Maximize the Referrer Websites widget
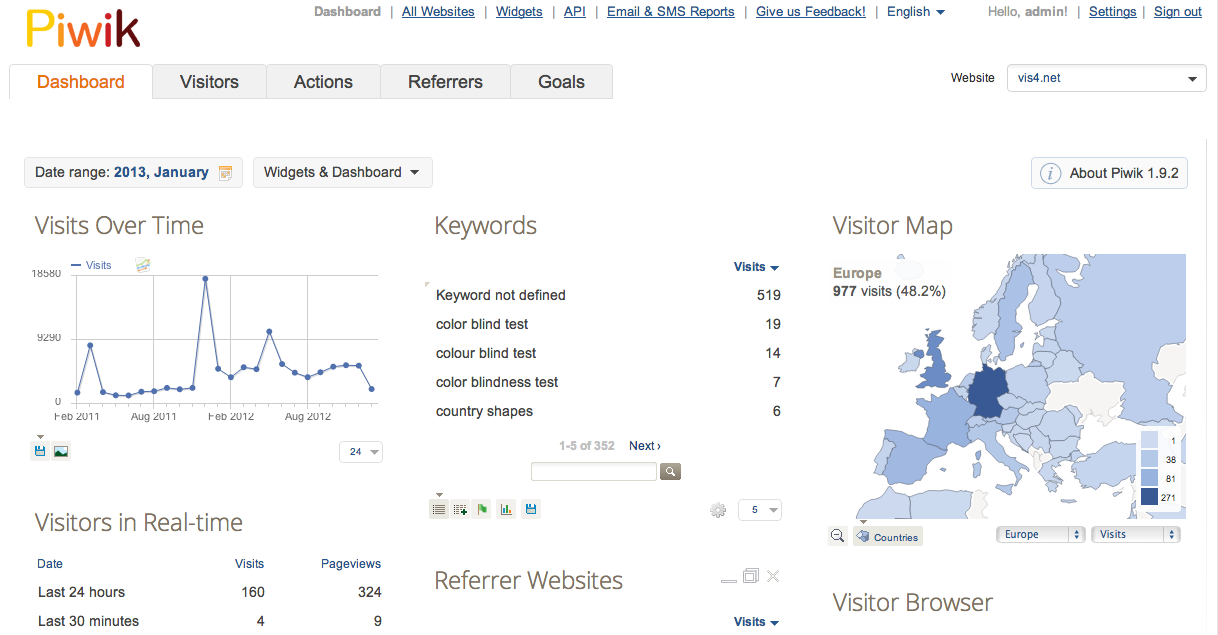 750,576
